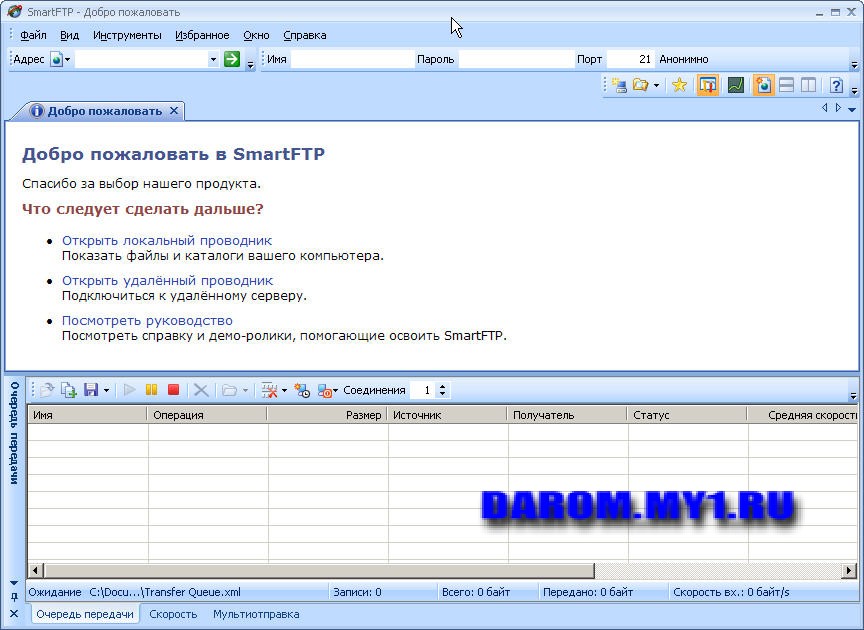Open the Избранное menu
This screenshot has width=864, height=630.
pyautogui.click(x=202, y=35)
